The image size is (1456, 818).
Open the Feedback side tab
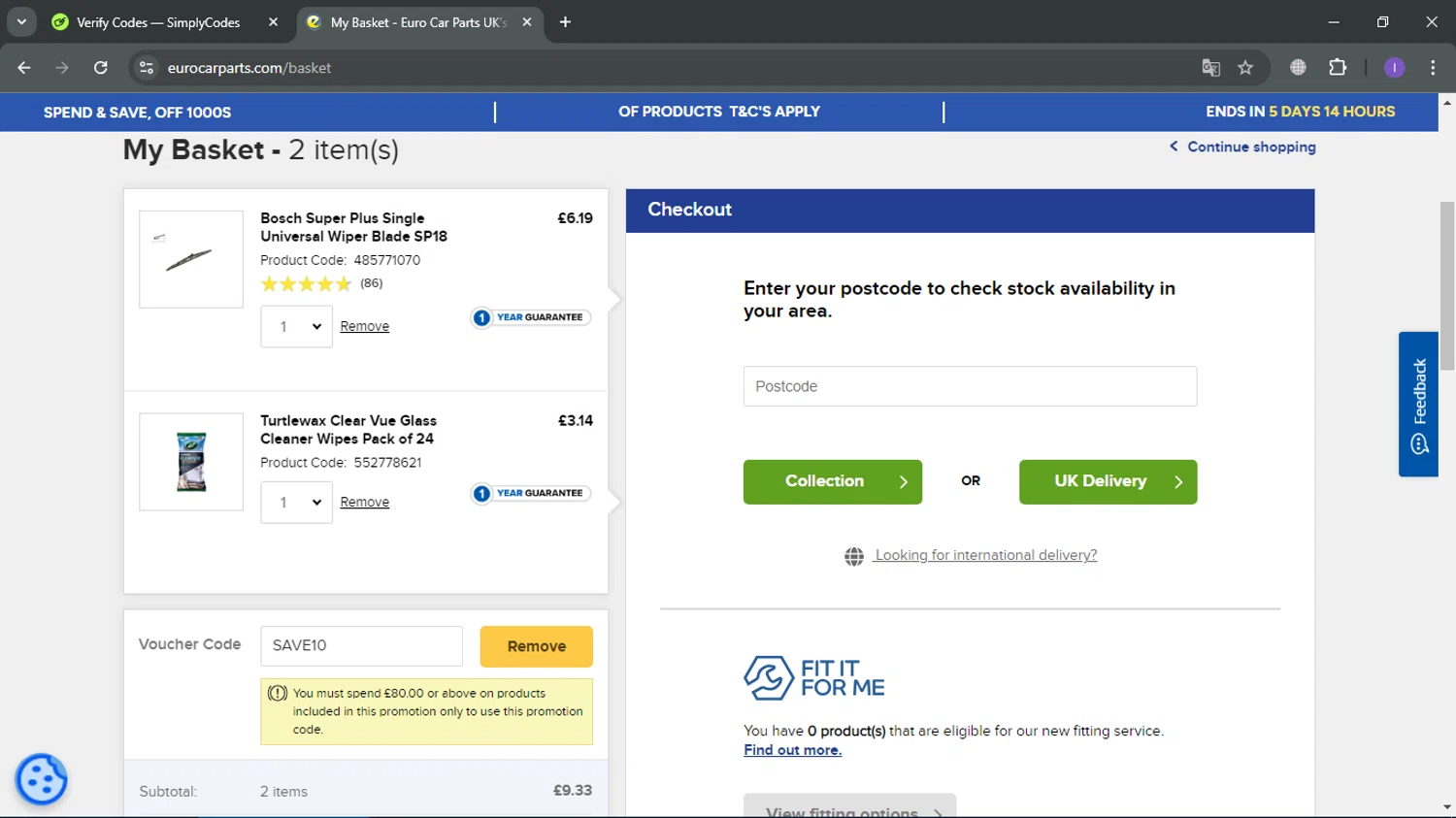point(1418,404)
